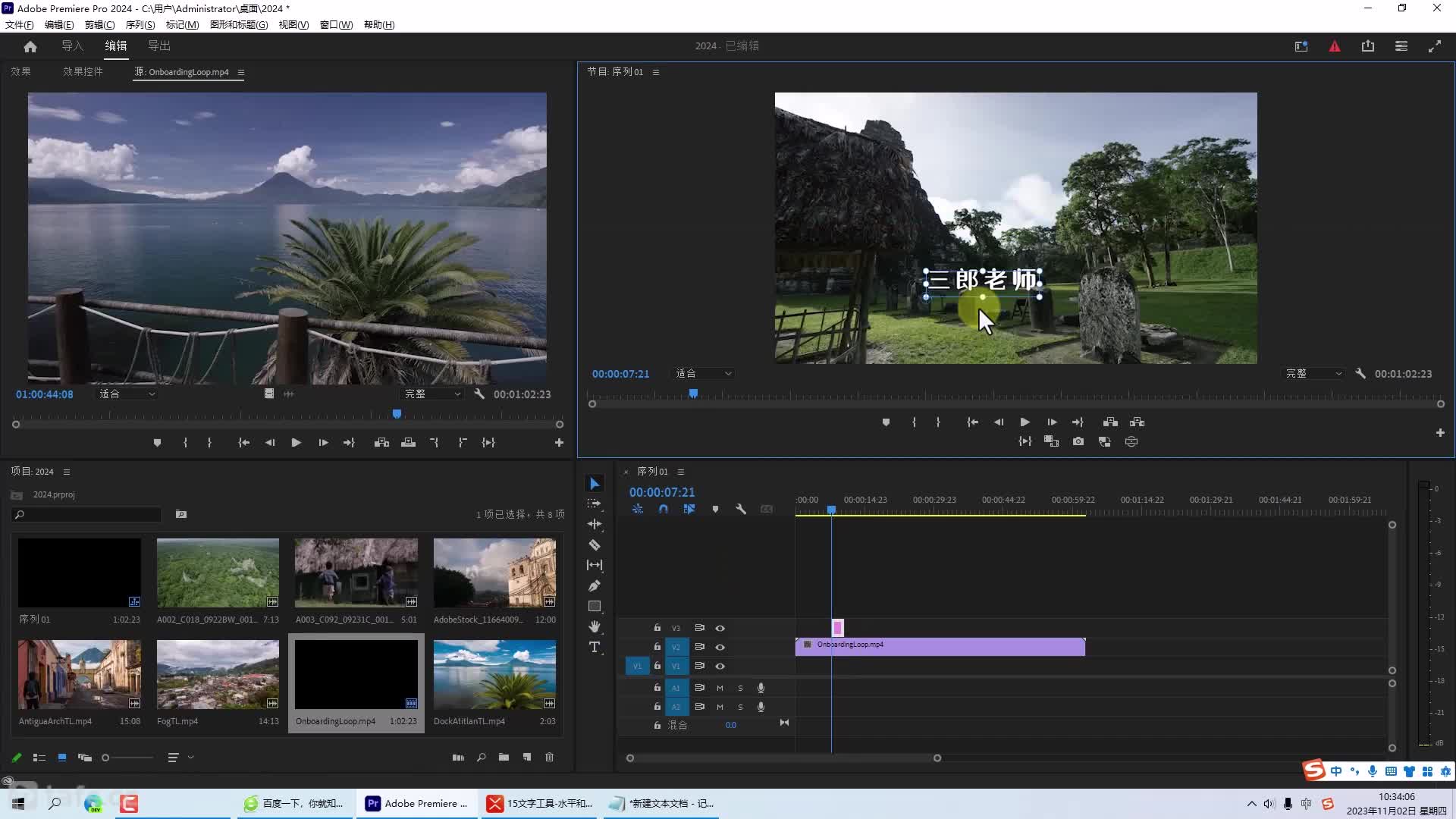Image resolution: width=1456 pixels, height=819 pixels.
Task: Open Program panel menu next to 序列 01
Action: pyautogui.click(x=656, y=72)
